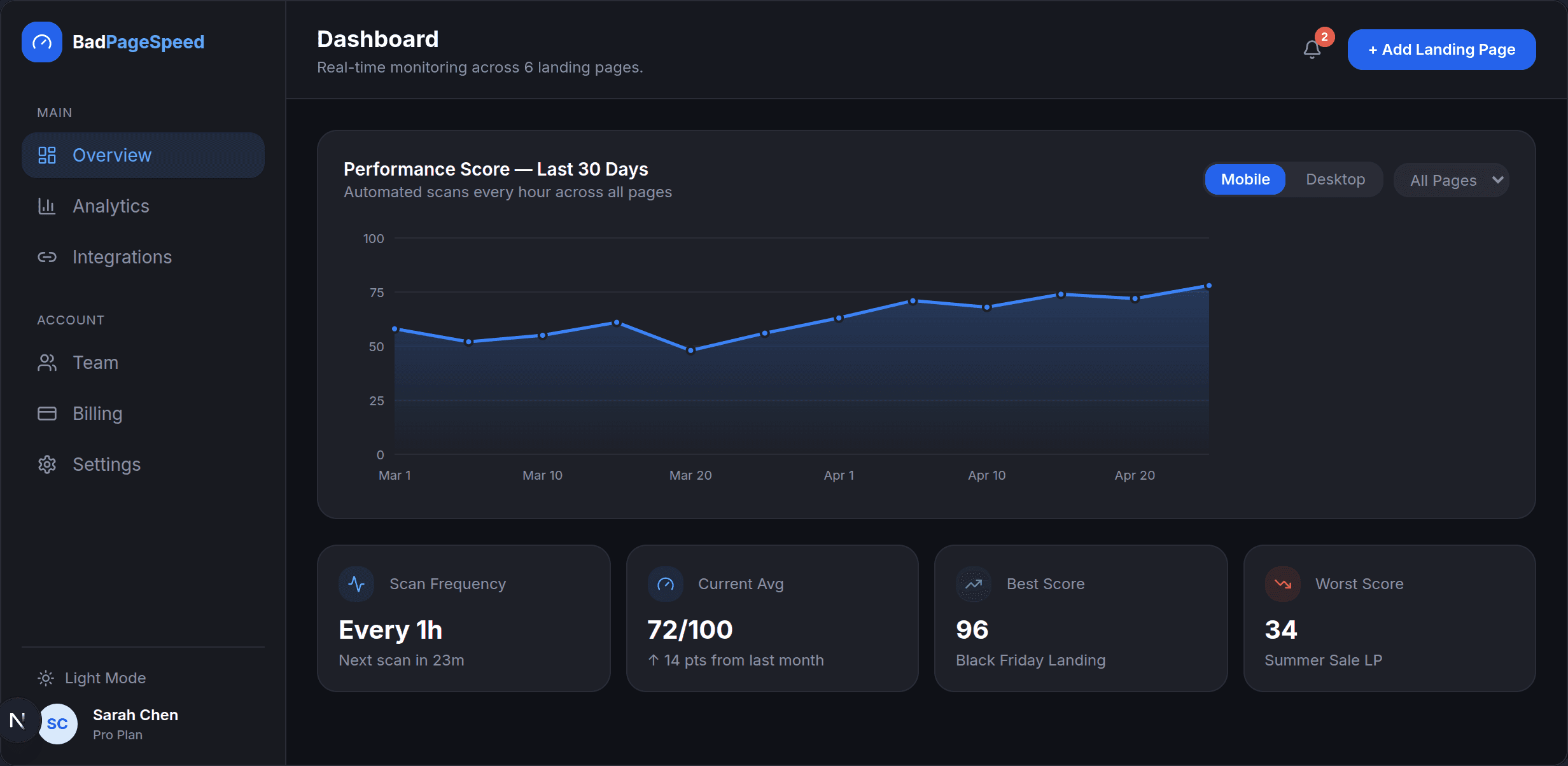
Task: Click the Worst Score value 34
Action: coord(1280,630)
